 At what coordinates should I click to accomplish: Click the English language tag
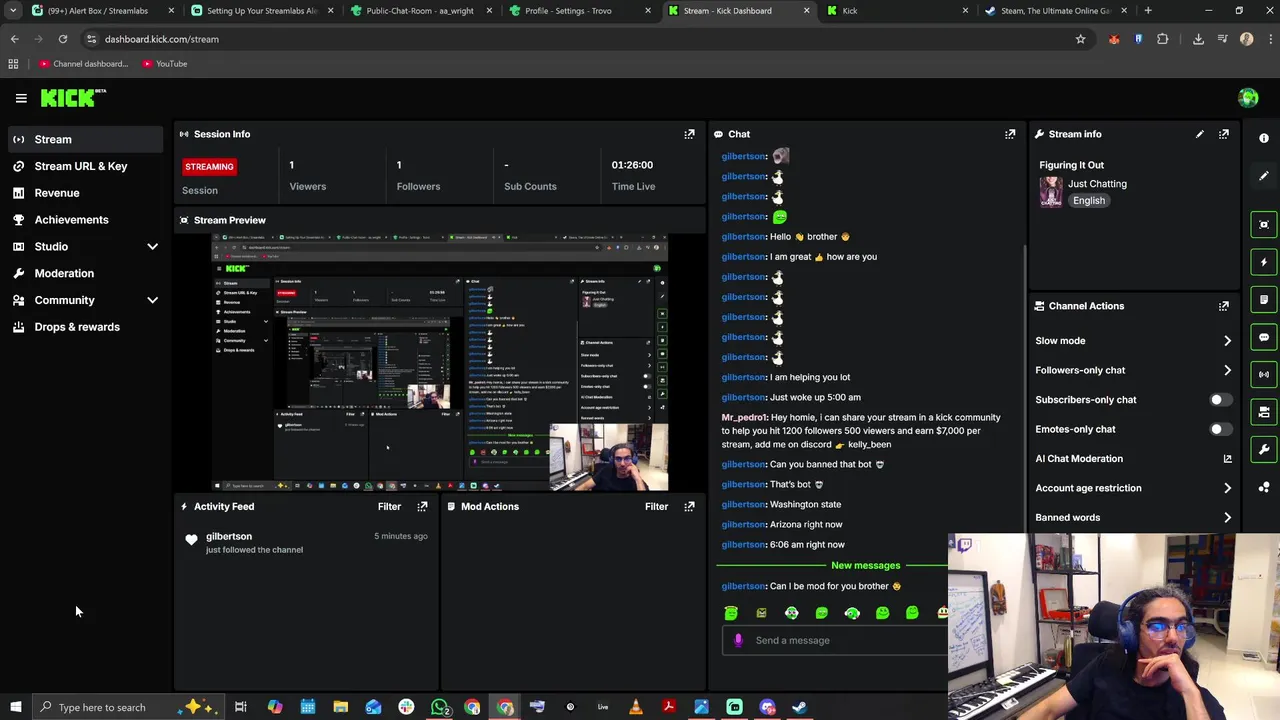click(1089, 201)
